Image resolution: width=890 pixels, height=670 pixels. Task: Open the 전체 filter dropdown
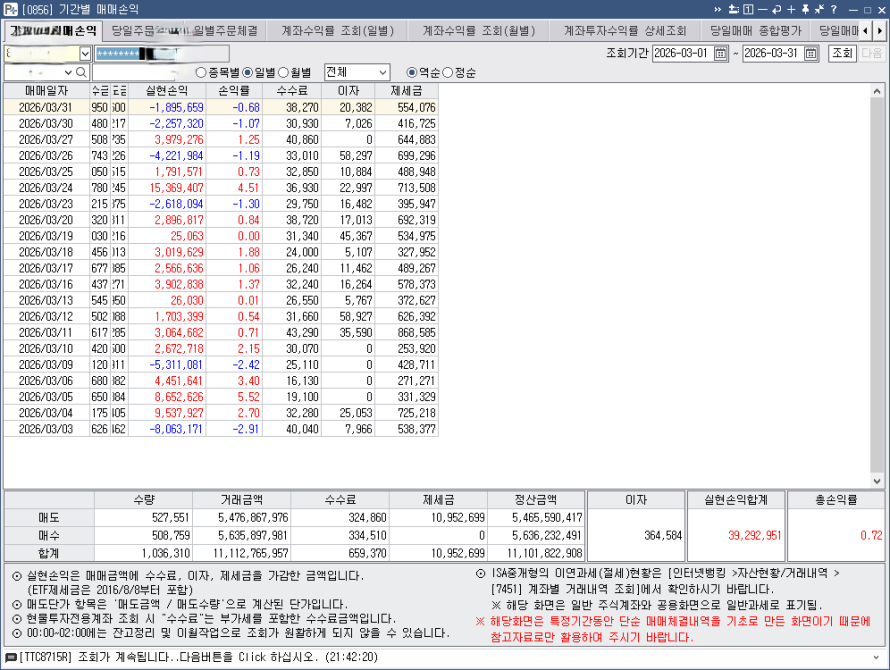(x=382, y=74)
